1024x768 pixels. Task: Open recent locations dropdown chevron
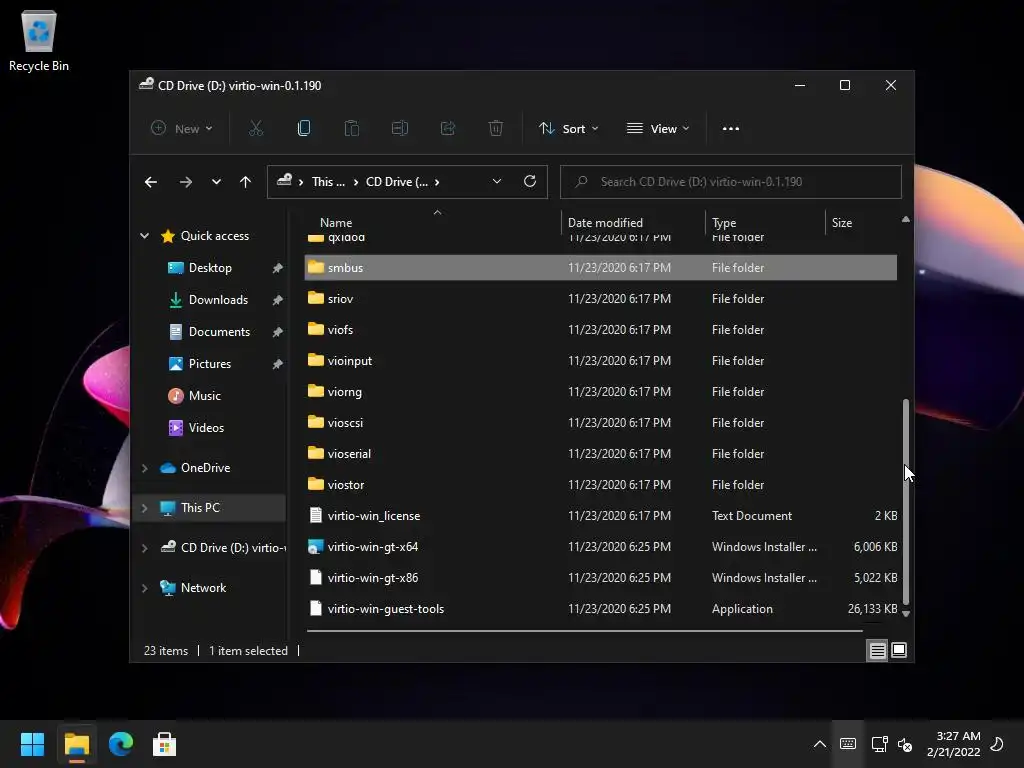pos(216,182)
